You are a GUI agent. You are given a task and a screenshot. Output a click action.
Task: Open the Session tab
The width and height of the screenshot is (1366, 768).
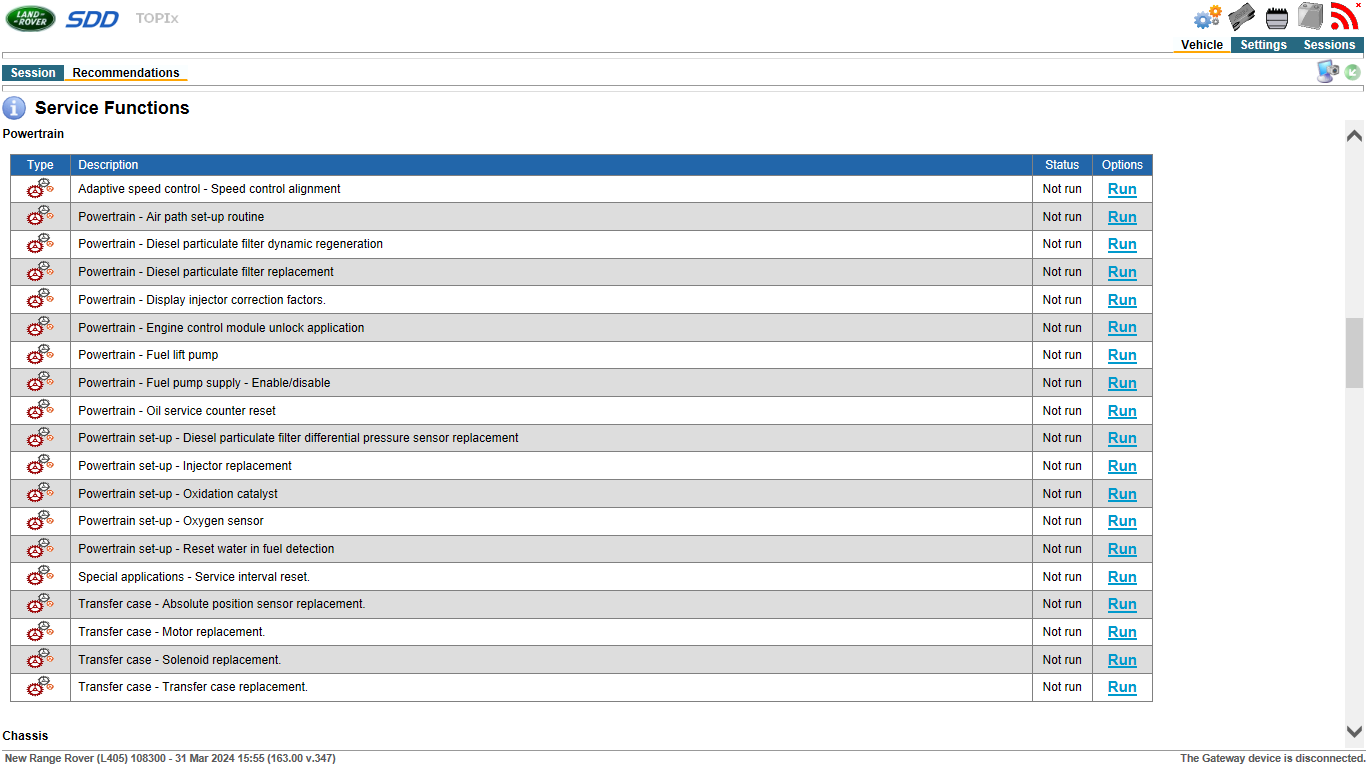pyautogui.click(x=33, y=73)
